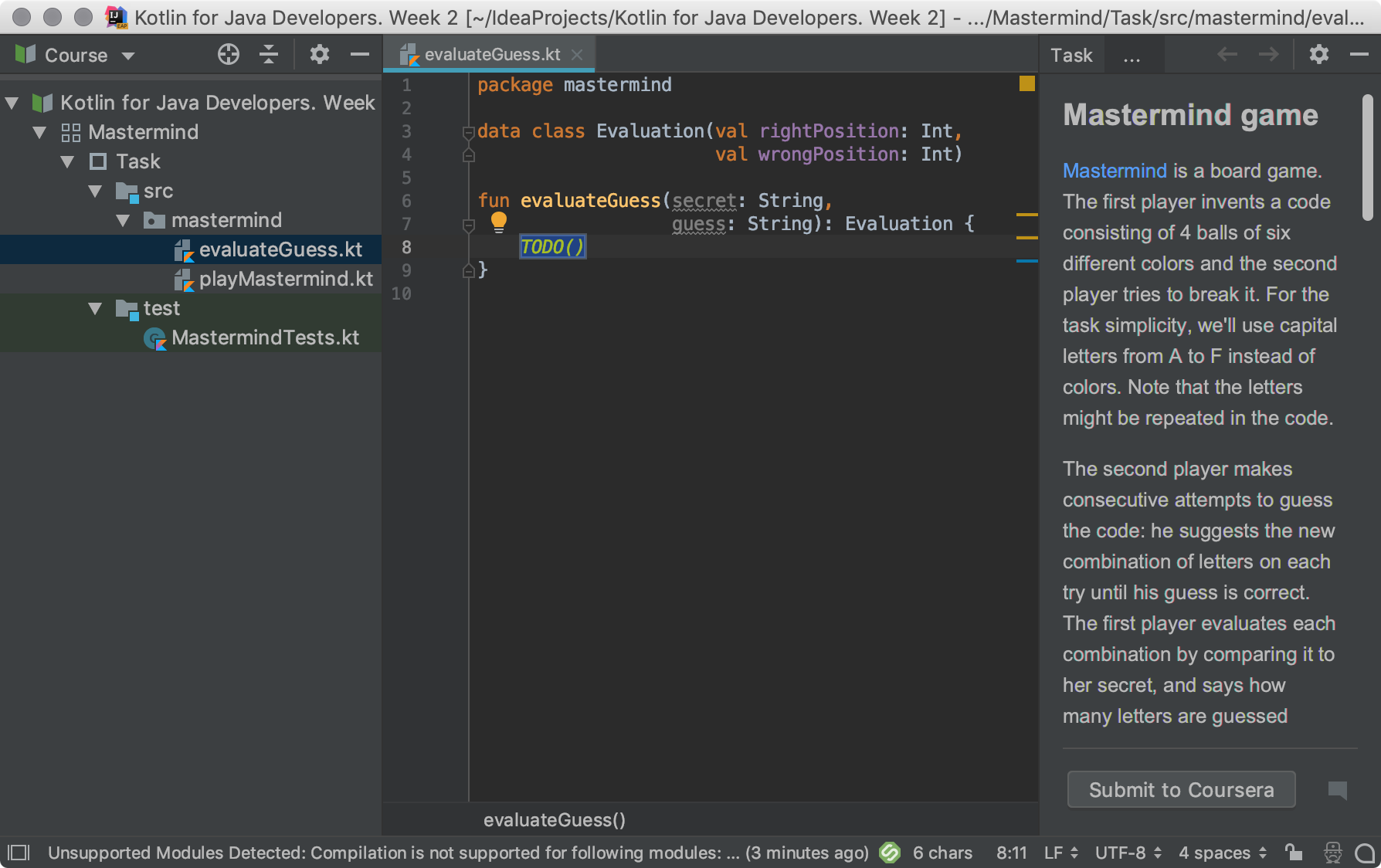Click the inspections inspector icon in status bar
Screen dimensions: 1381x868
[1333, 853]
